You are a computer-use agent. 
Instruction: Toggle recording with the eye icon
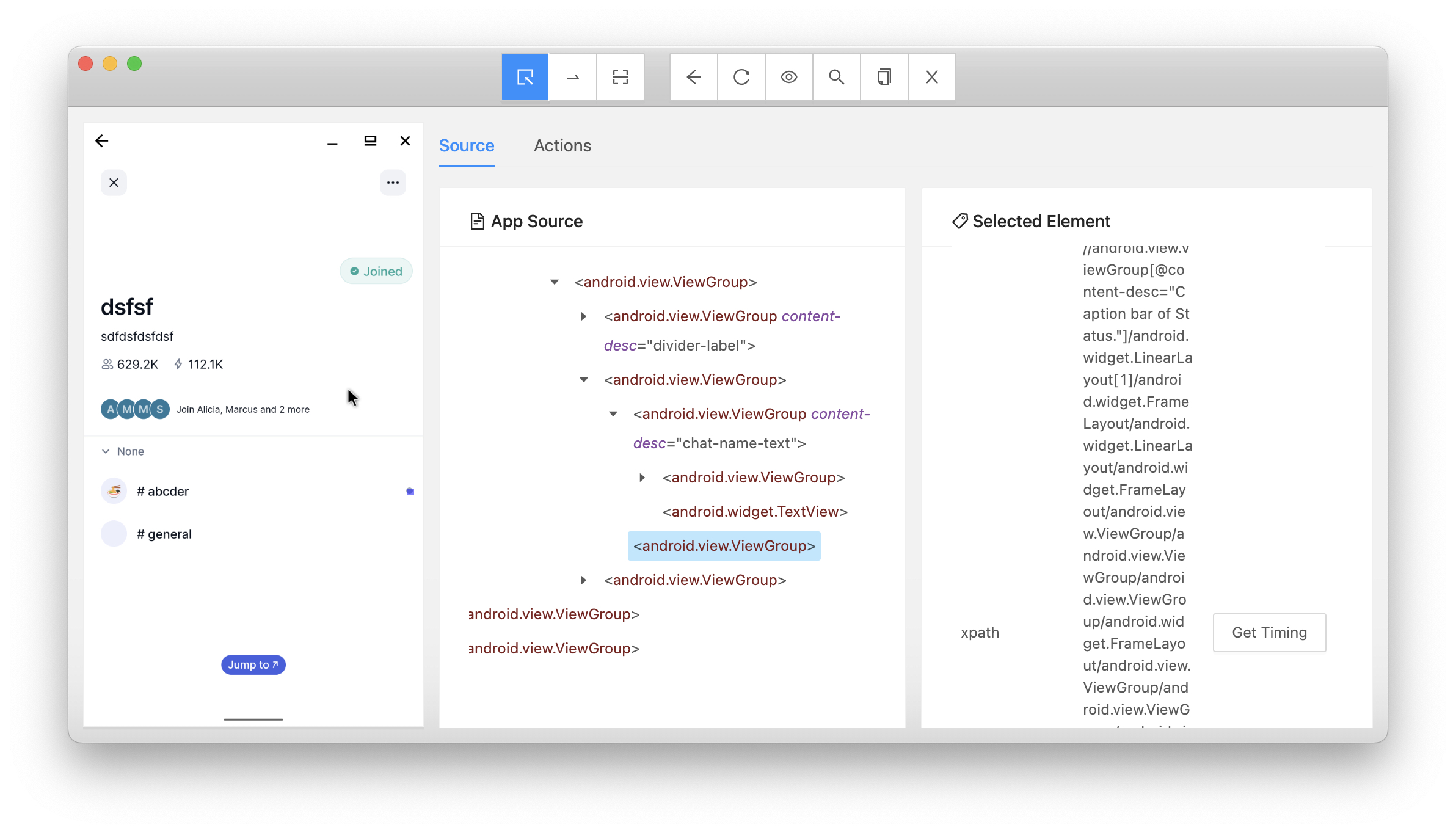pyautogui.click(x=788, y=77)
